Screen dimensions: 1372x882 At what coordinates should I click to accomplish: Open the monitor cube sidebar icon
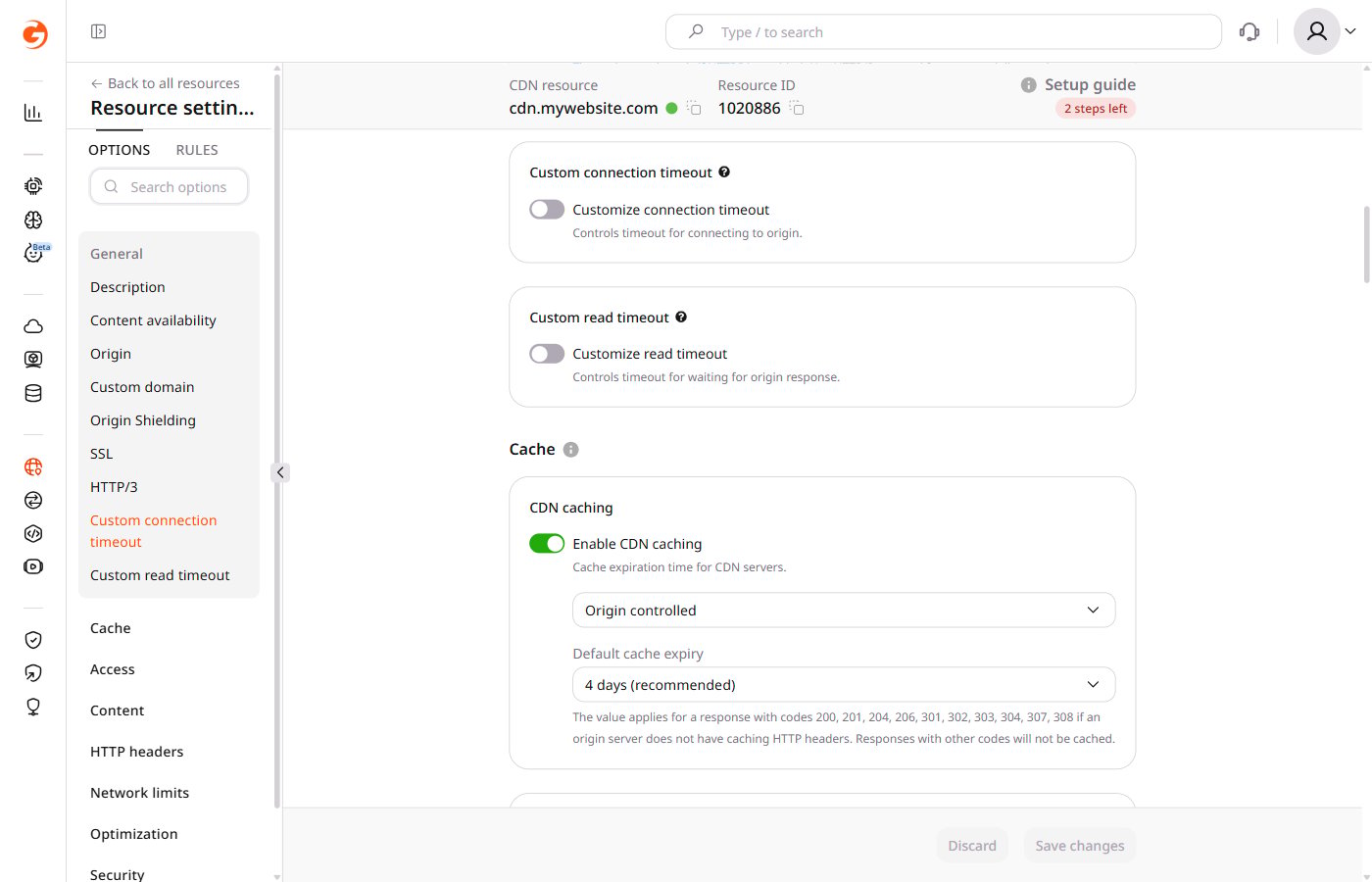[x=33, y=360]
